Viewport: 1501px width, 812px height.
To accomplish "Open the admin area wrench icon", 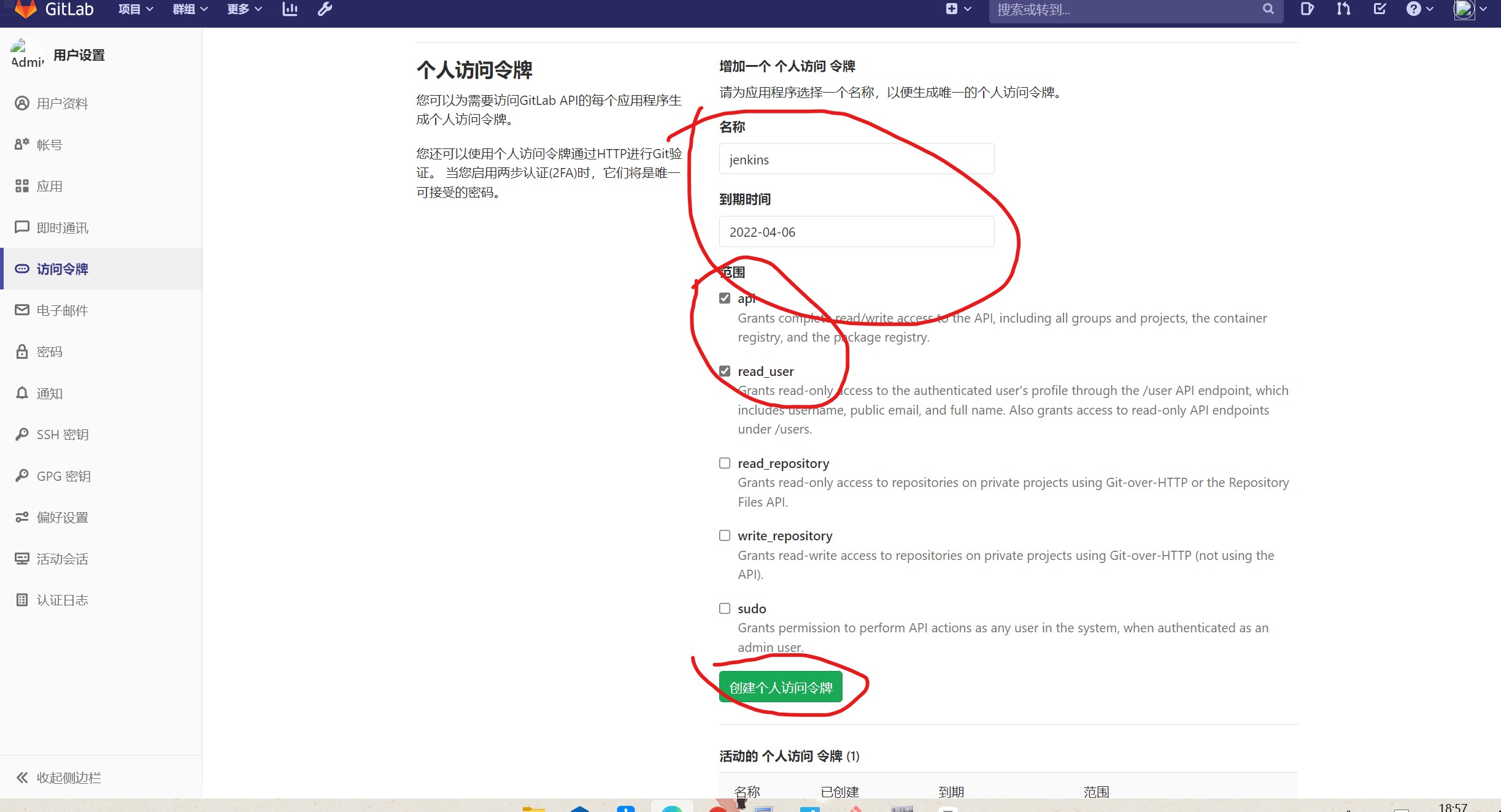I will tap(325, 9).
